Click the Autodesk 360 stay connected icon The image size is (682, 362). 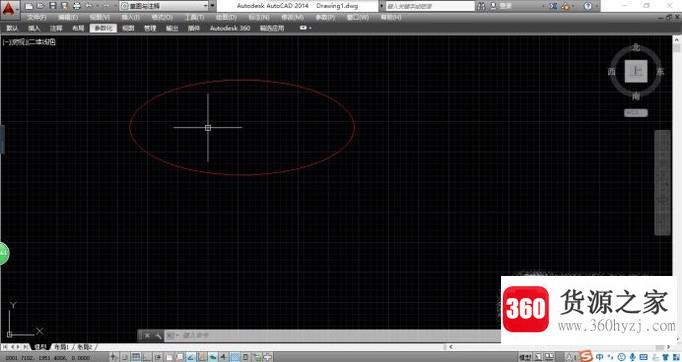tap(565, 6)
